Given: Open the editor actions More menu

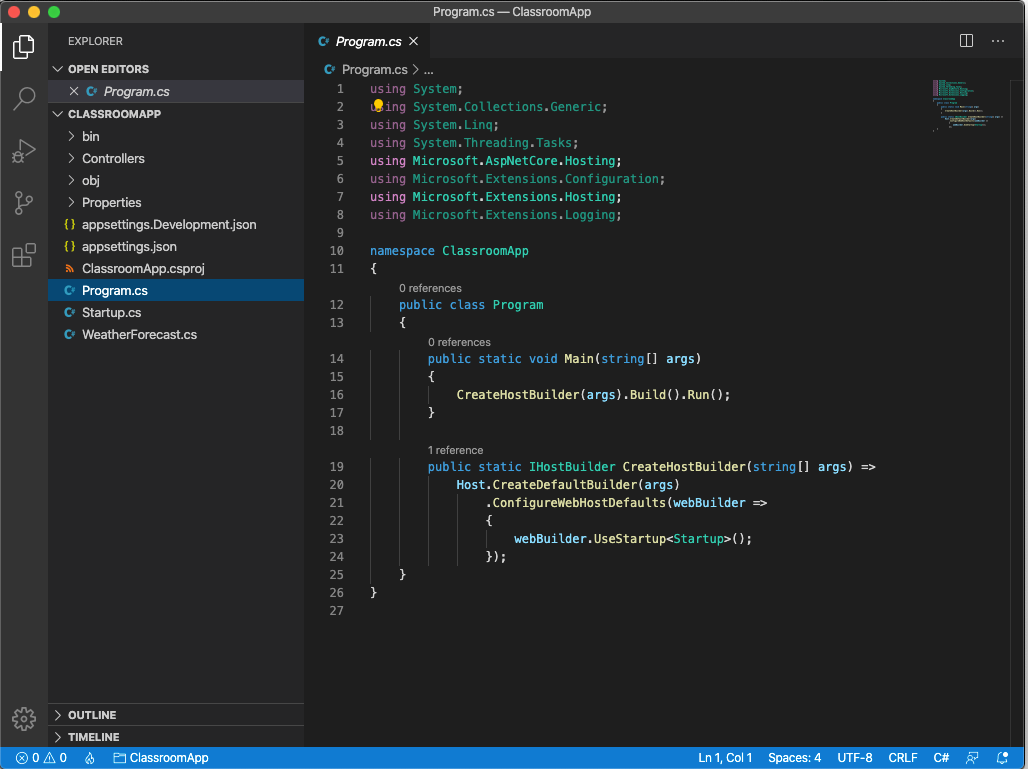Looking at the screenshot, I should click(997, 41).
